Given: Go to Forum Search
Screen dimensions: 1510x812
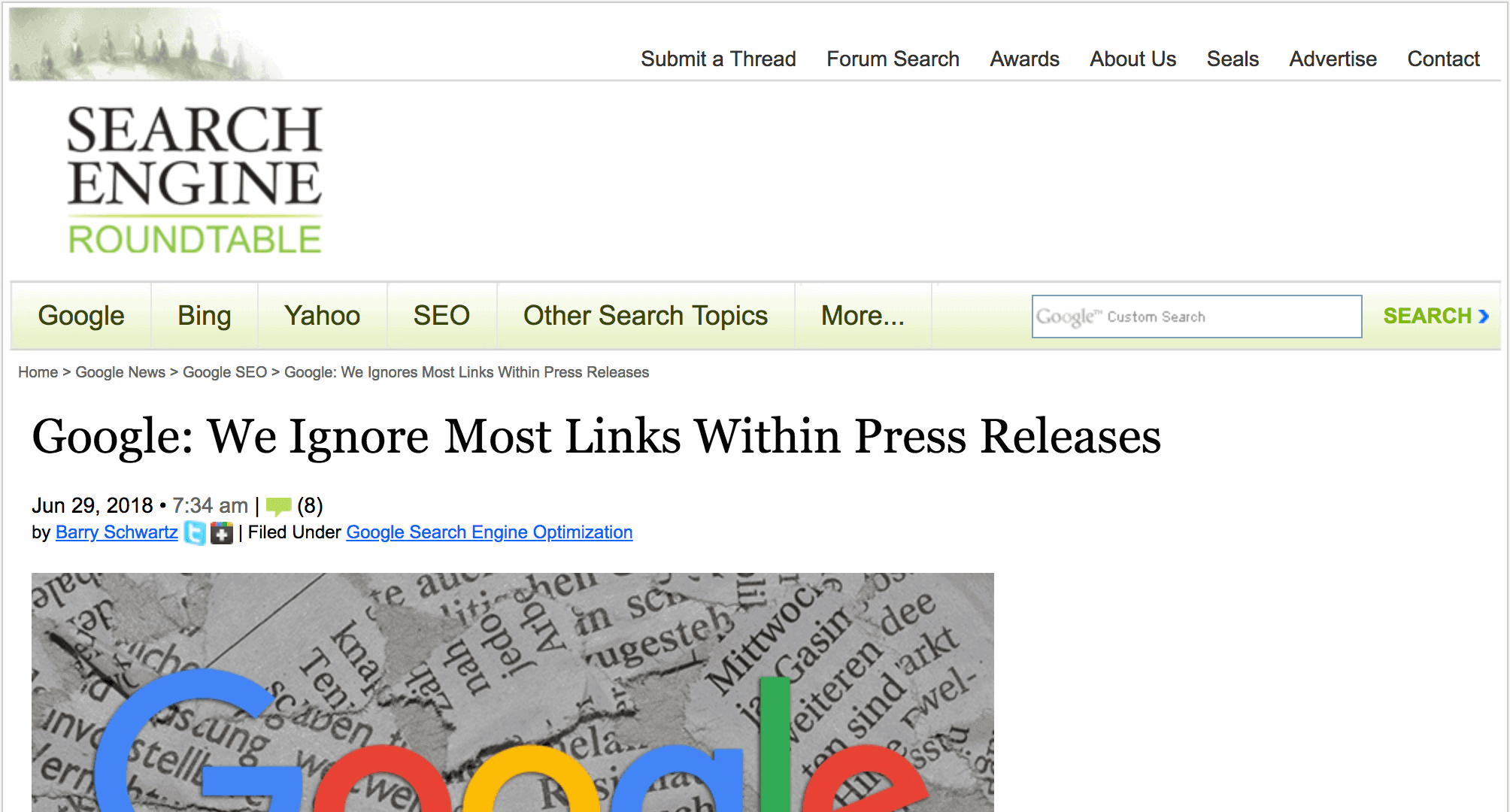Looking at the screenshot, I should pyautogui.click(x=893, y=59).
